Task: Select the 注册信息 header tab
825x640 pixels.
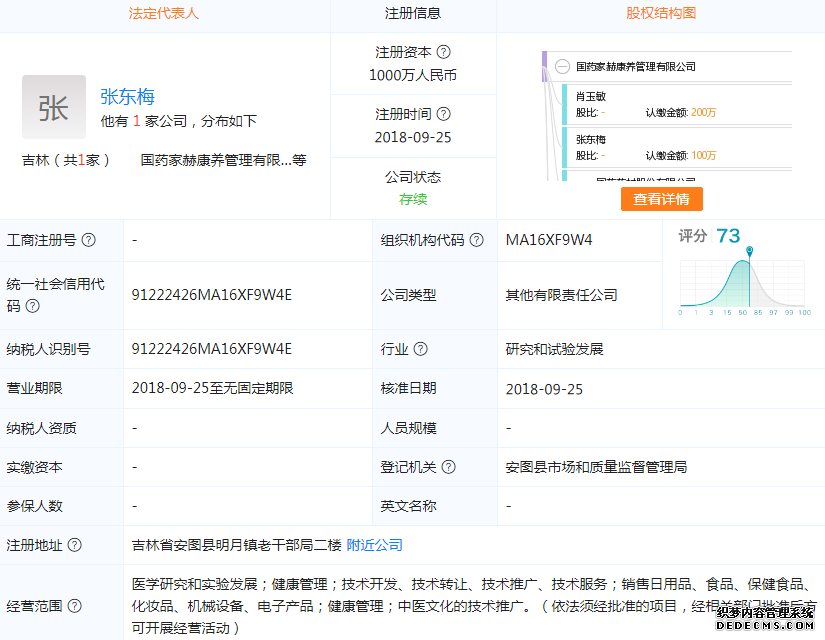Action: pyautogui.click(x=413, y=13)
